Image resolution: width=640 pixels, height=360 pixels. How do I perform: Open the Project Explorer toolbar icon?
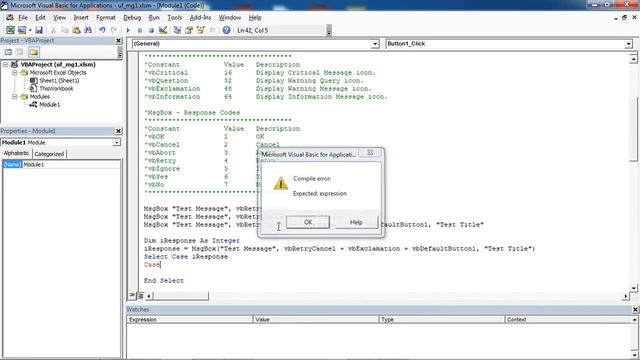[x=177, y=30]
